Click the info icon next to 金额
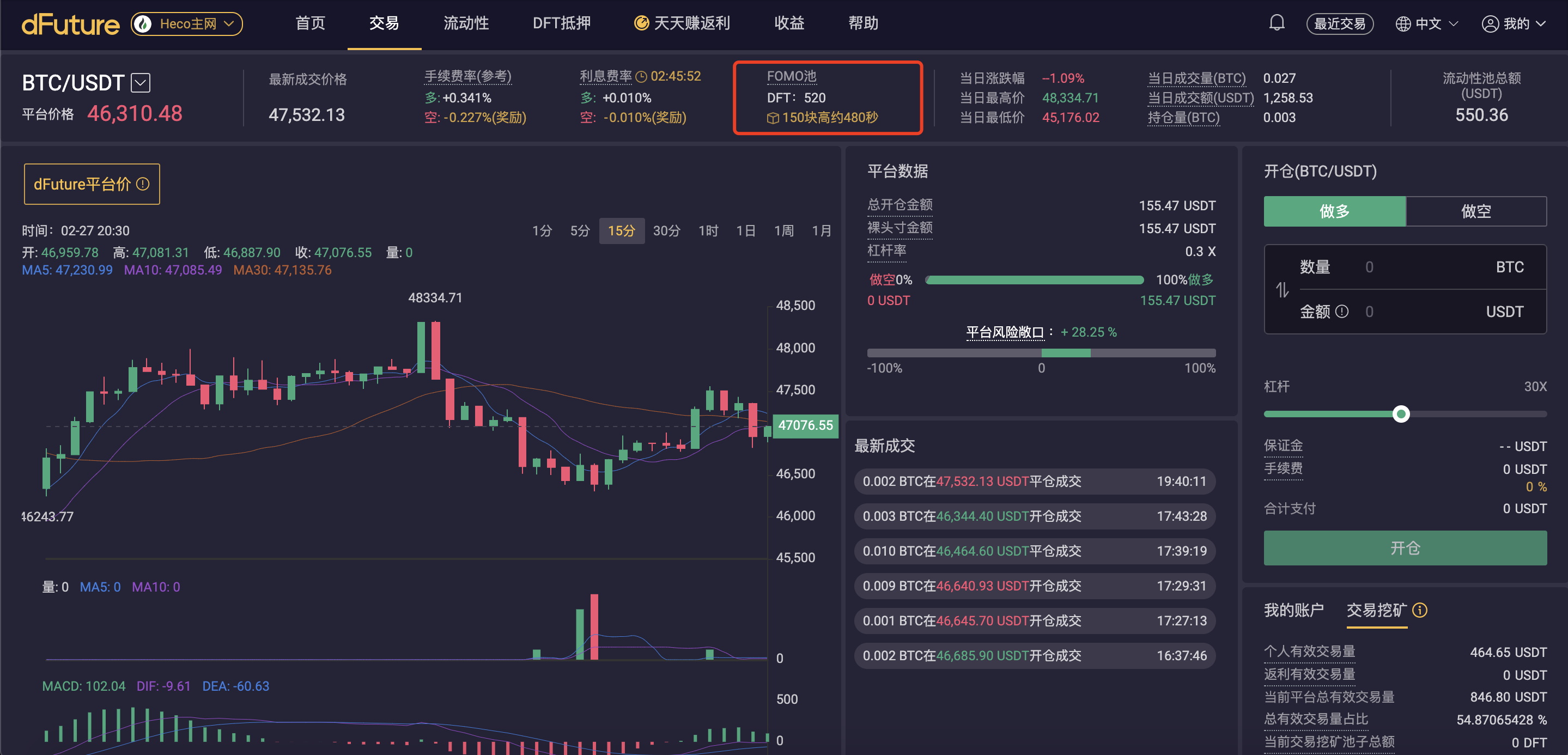 click(x=1341, y=312)
